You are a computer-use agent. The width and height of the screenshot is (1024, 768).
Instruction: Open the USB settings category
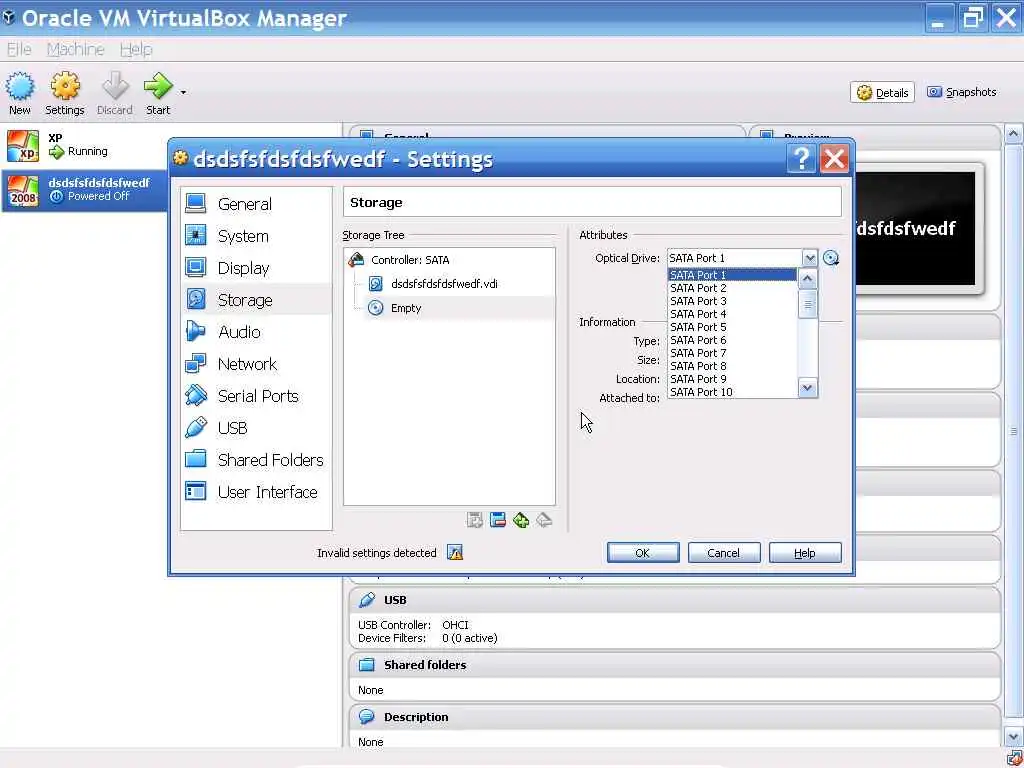coord(256,428)
